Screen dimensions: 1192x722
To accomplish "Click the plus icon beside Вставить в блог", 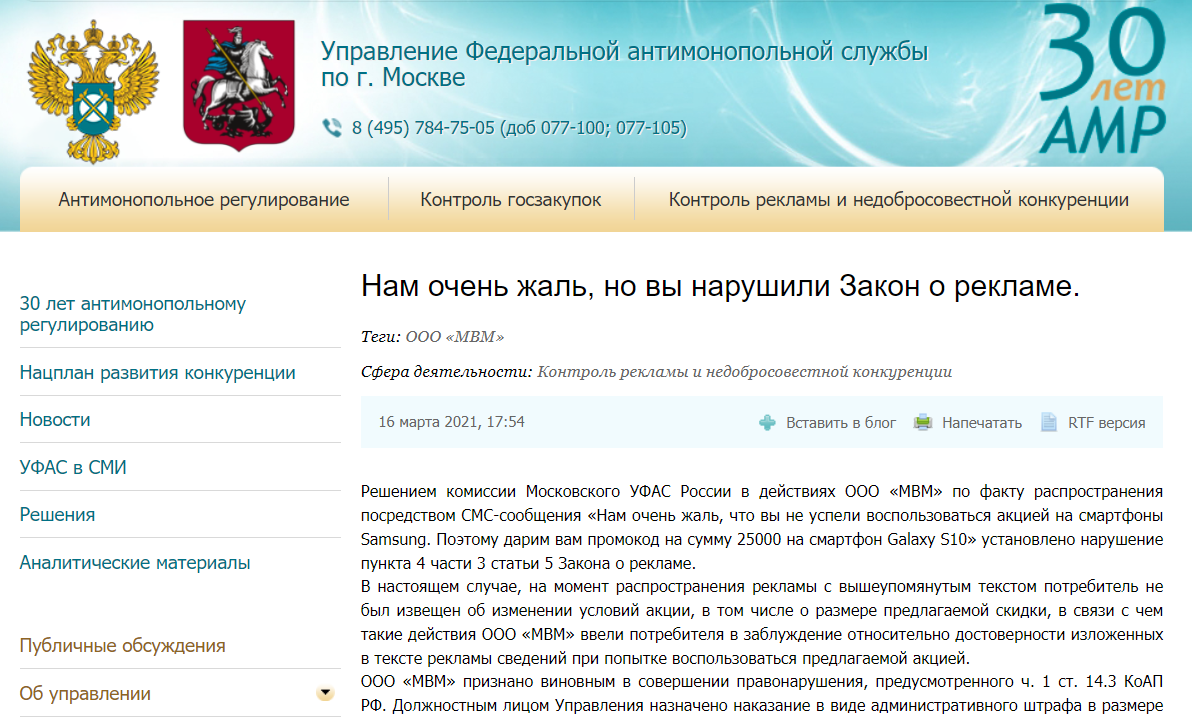I will 767,423.
